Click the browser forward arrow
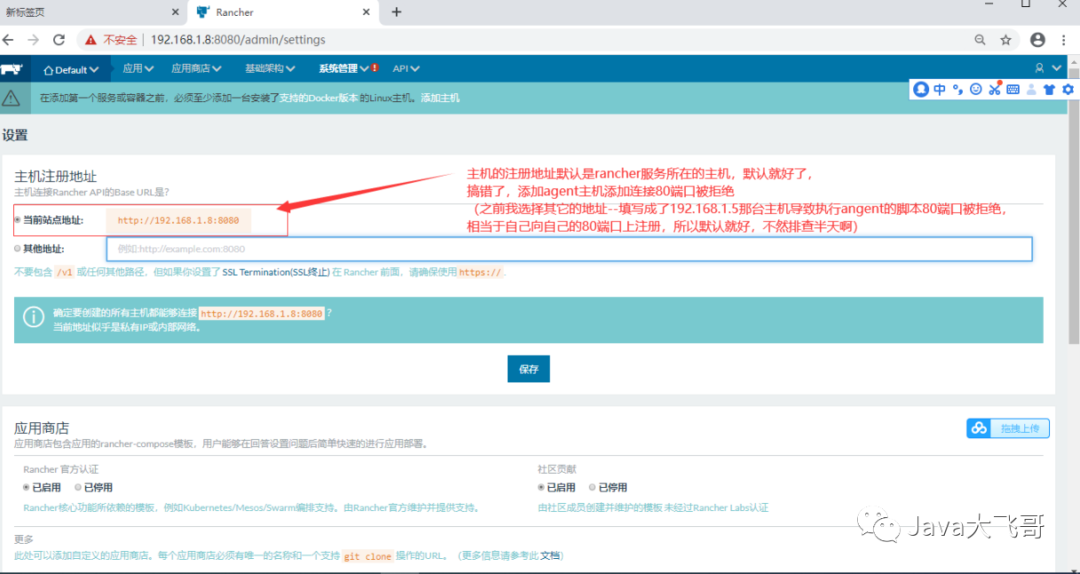 point(33,40)
